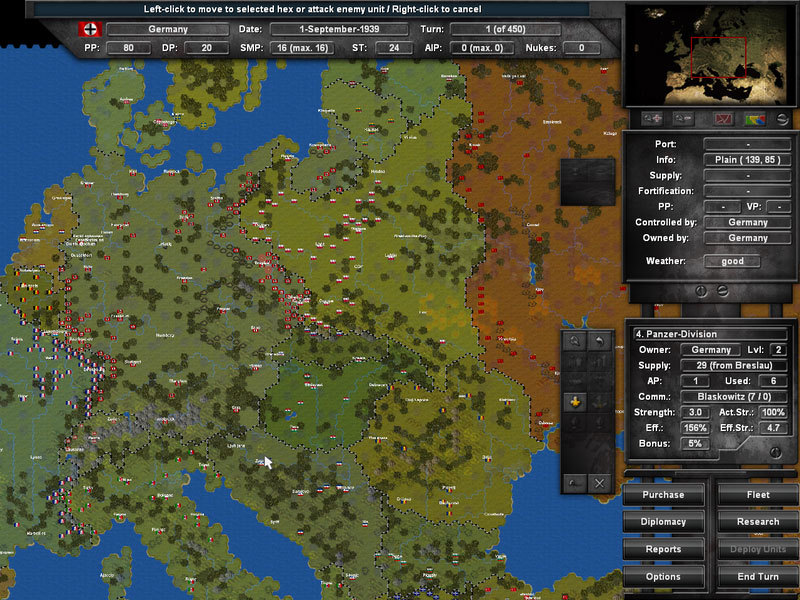Screen dimensions: 800x600
Task: Click the globe icon beside the map mode buttons
Action: point(782,119)
